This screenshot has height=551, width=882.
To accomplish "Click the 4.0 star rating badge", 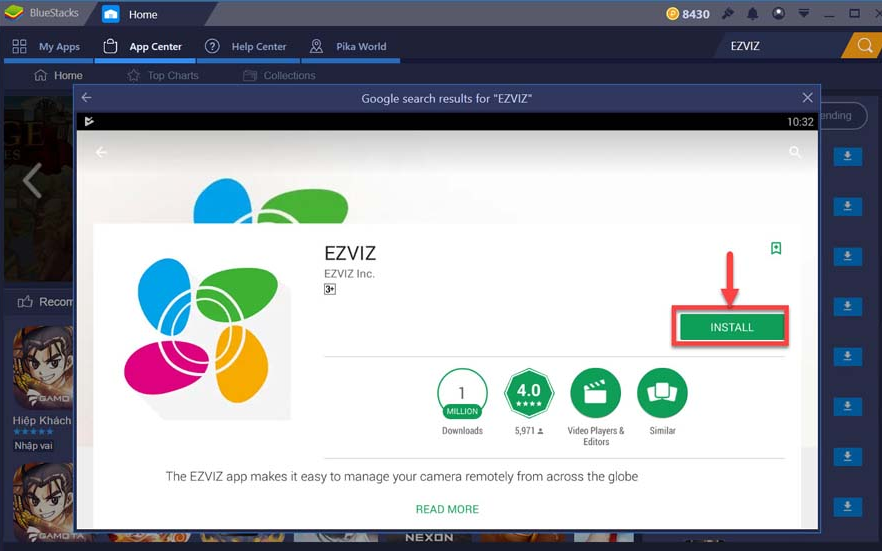I will tap(528, 393).
